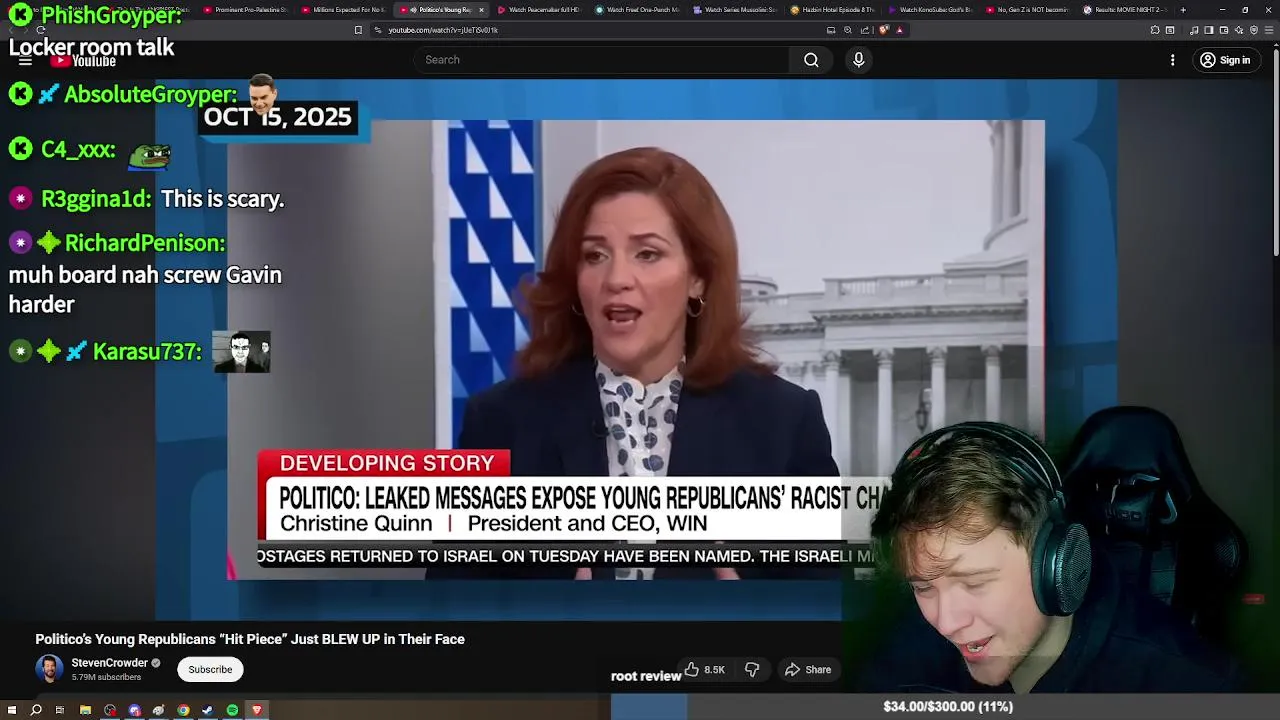The width and height of the screenshot is (1280, 720).
Task: Click video title Politico's Young Republicans Hit Piece
Action: coord(250,639)
